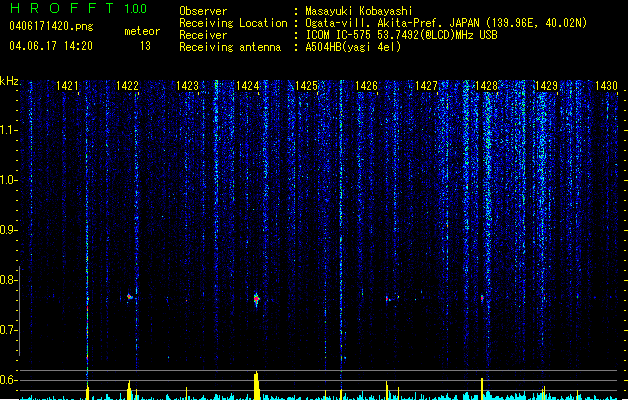This screenshot has height=400, width=629.
Task: Click the date 04.06.17 14:20
Action: click(x=51, y=46)
